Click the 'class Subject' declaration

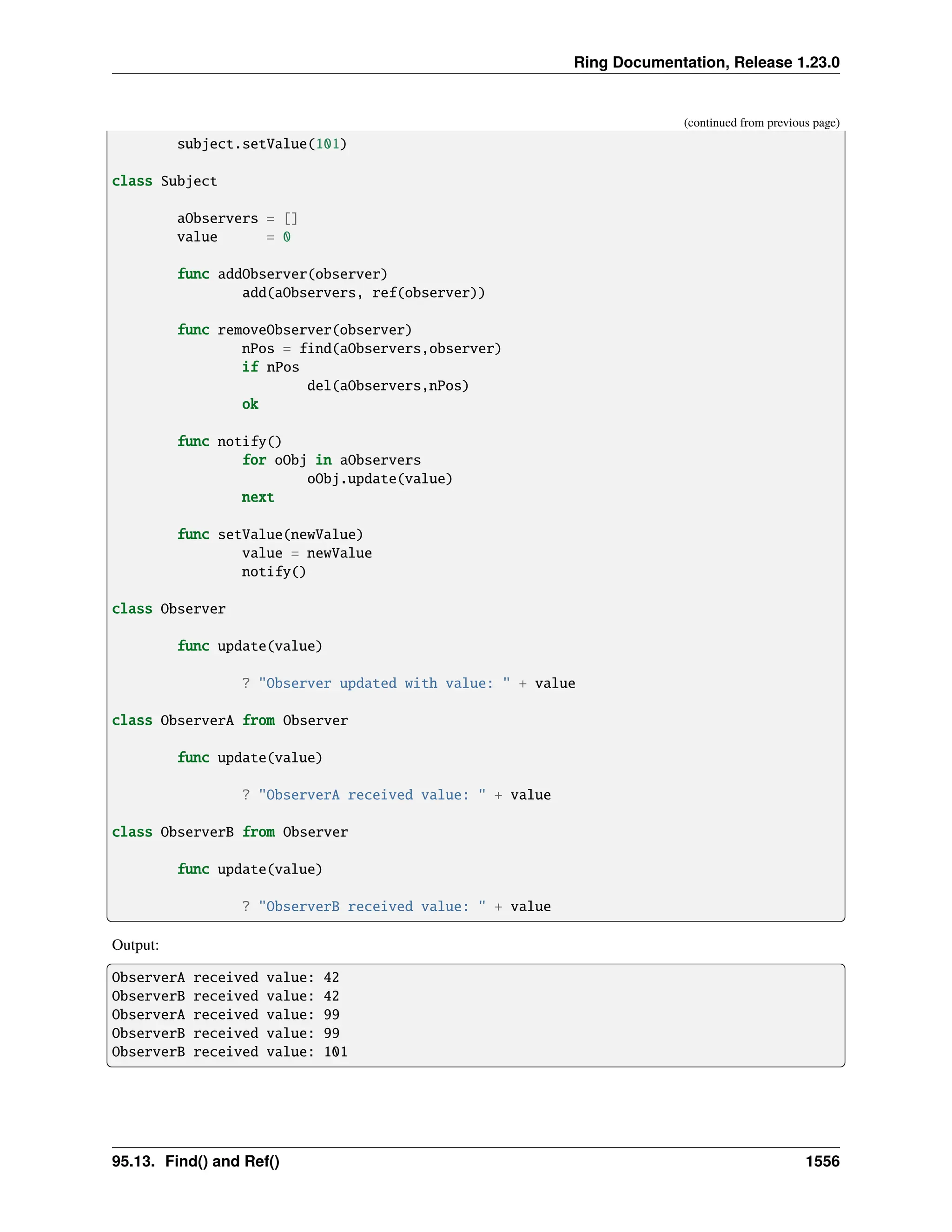pyautogui.click(x=164, y=181)
